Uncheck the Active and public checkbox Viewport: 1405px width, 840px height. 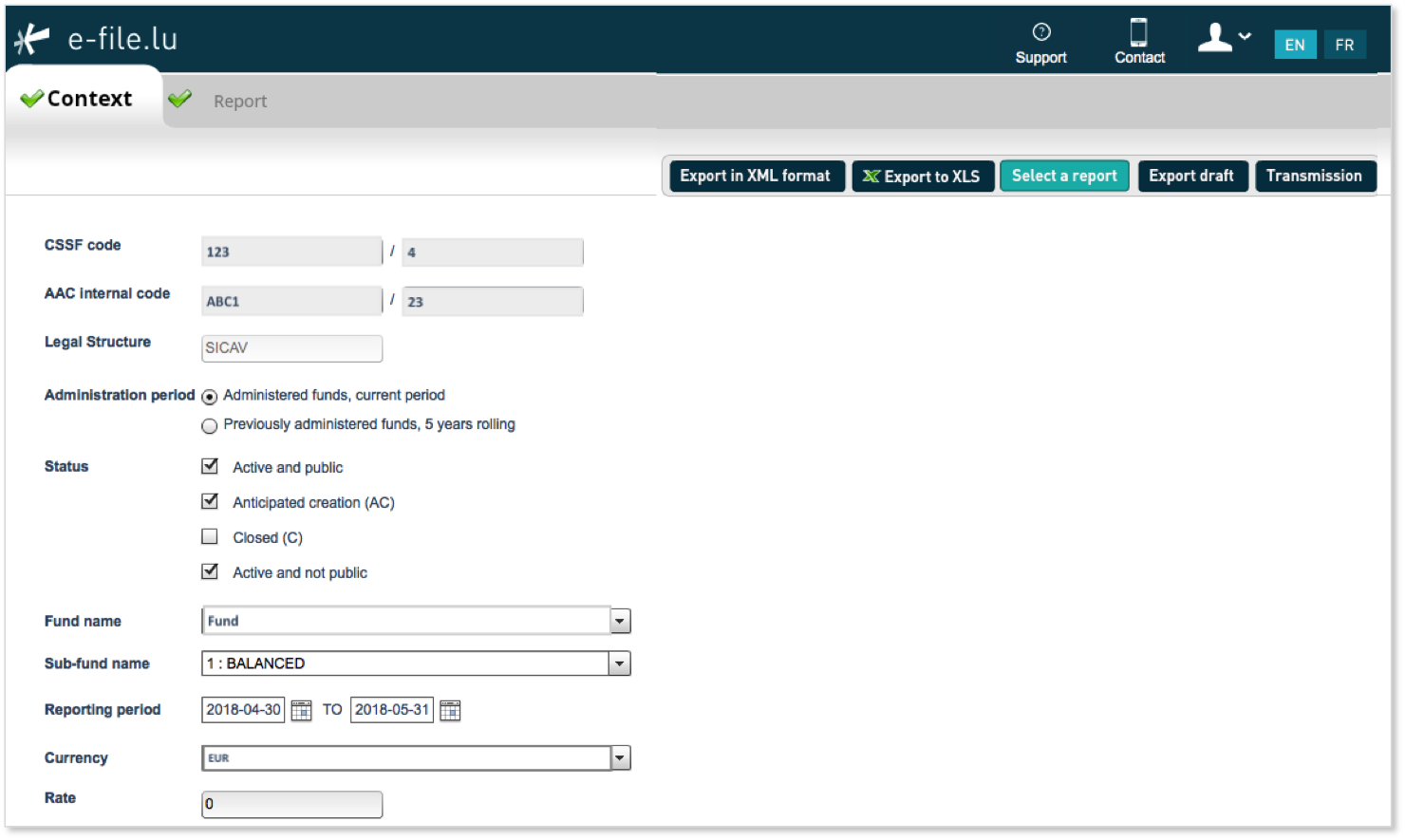[210, 466]
